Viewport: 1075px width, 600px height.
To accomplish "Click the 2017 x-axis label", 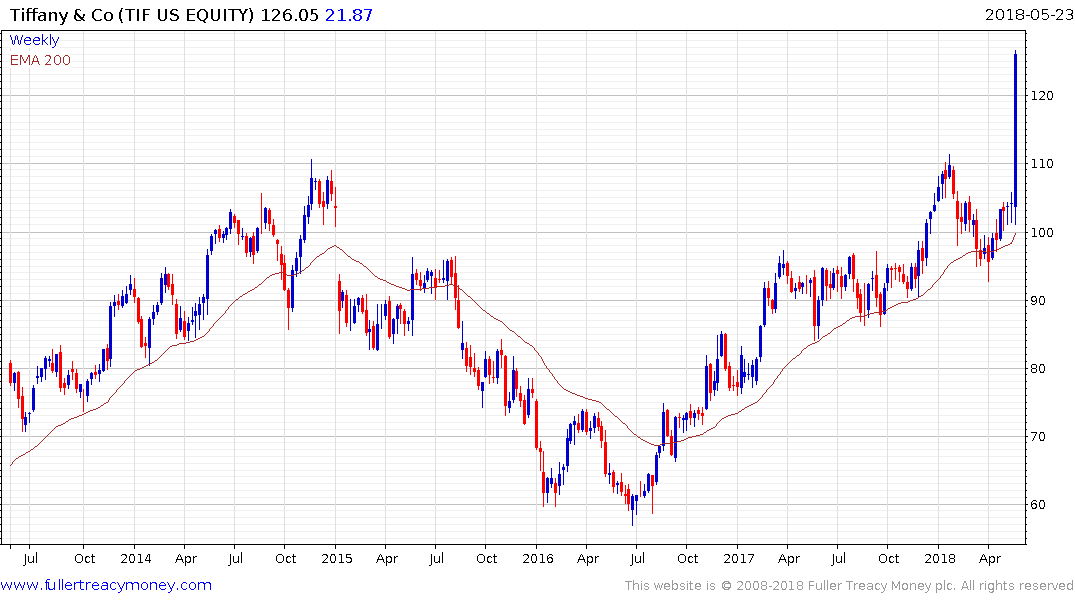I will [x=738, y=558].
